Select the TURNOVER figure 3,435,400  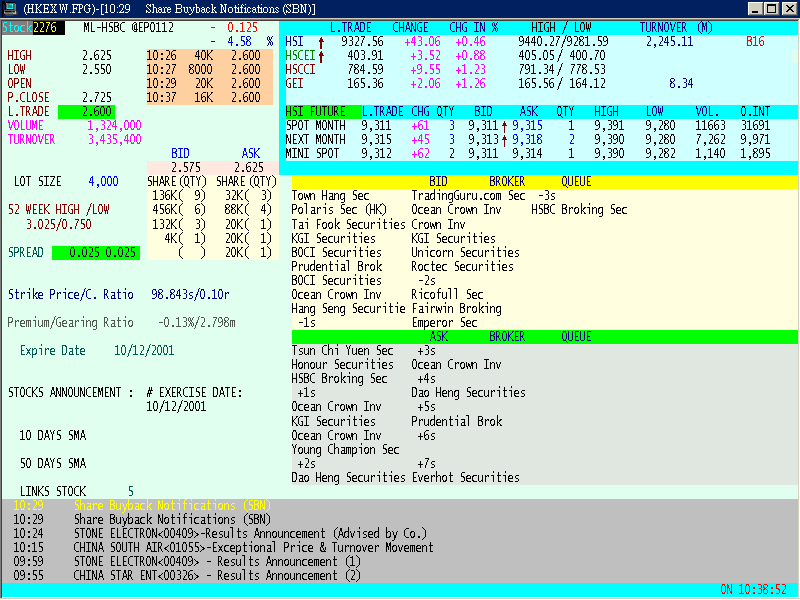(x=114, y=139)
